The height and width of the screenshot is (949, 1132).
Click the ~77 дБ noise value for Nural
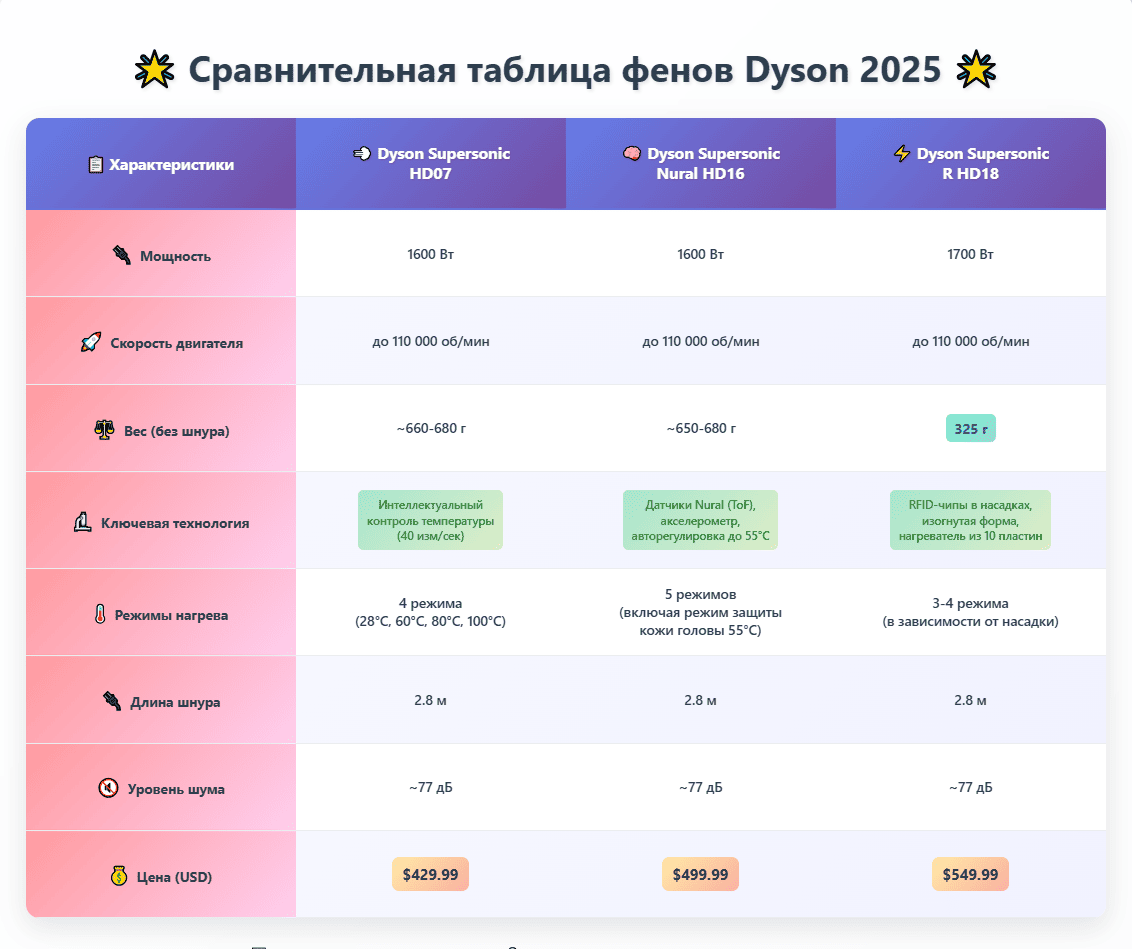[x=701, y=787]
